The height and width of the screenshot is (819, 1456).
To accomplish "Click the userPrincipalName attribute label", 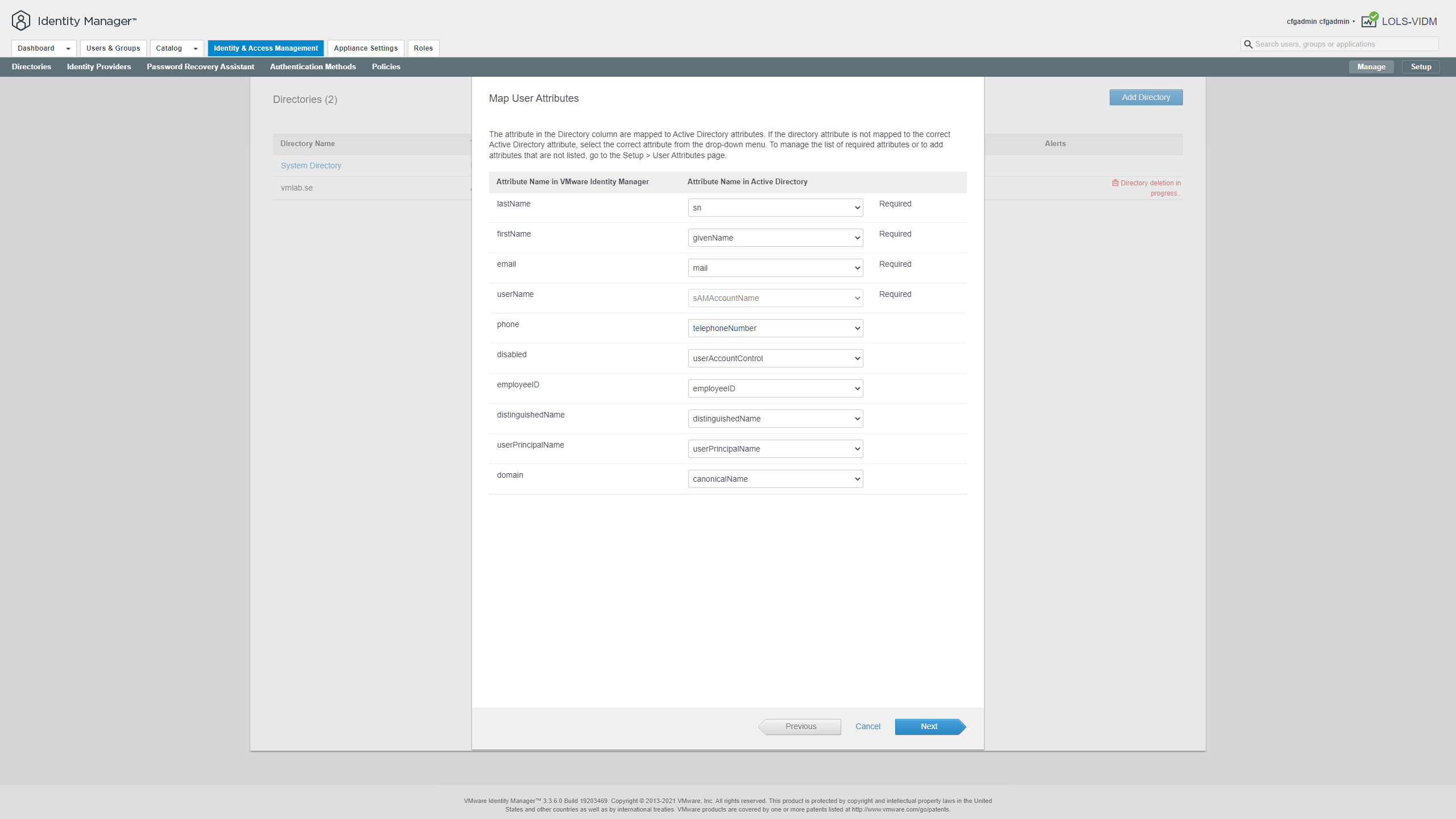I will click(531, 445).
